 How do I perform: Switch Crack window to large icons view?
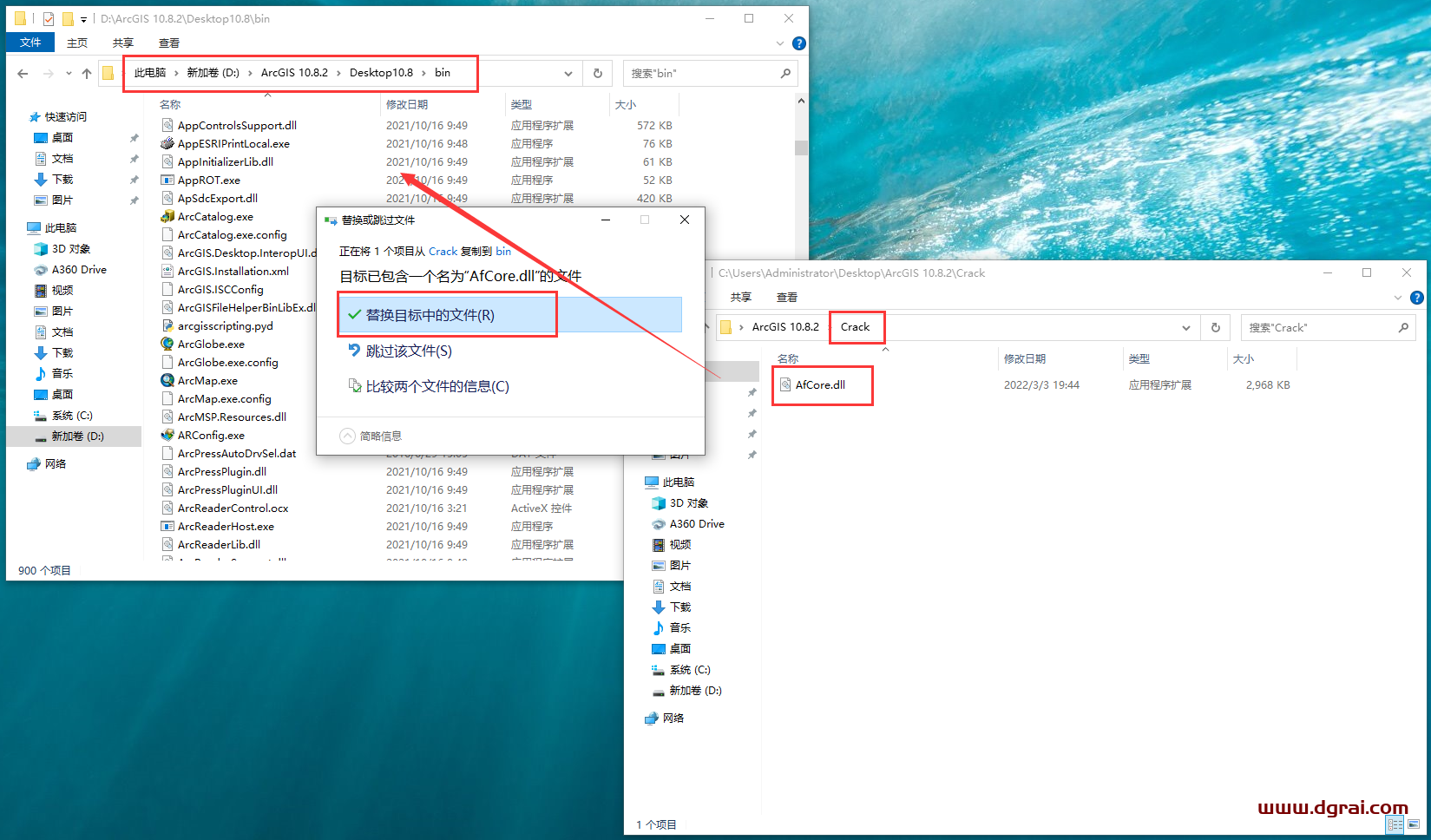pos(1415,824)
